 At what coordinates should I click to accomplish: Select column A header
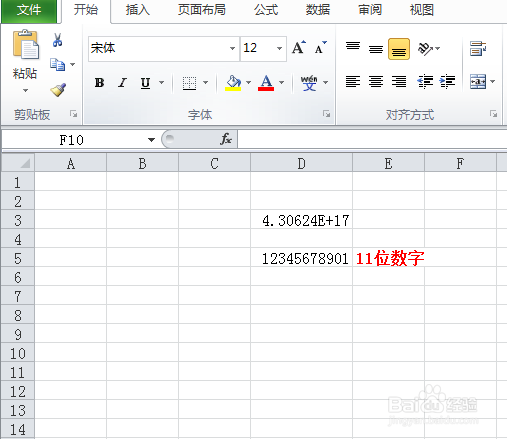tap(71, 163)
